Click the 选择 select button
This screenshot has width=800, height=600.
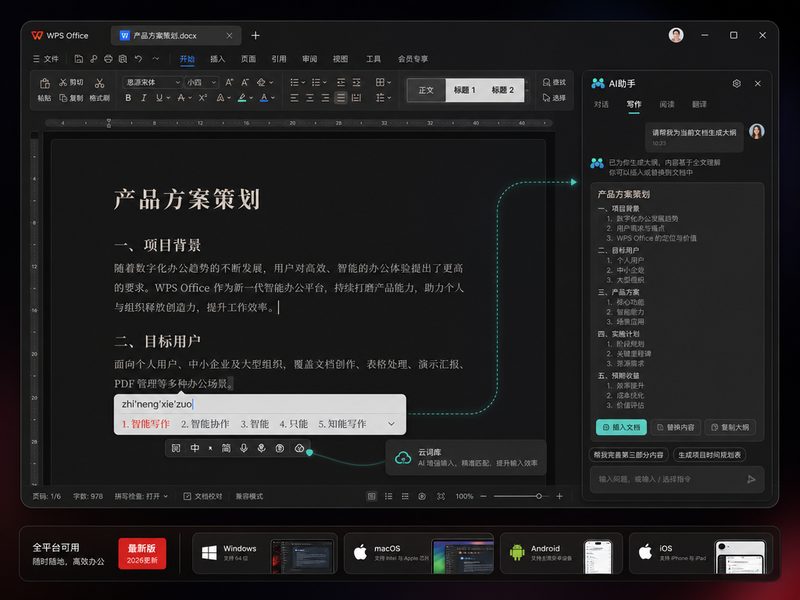(554, 97)
